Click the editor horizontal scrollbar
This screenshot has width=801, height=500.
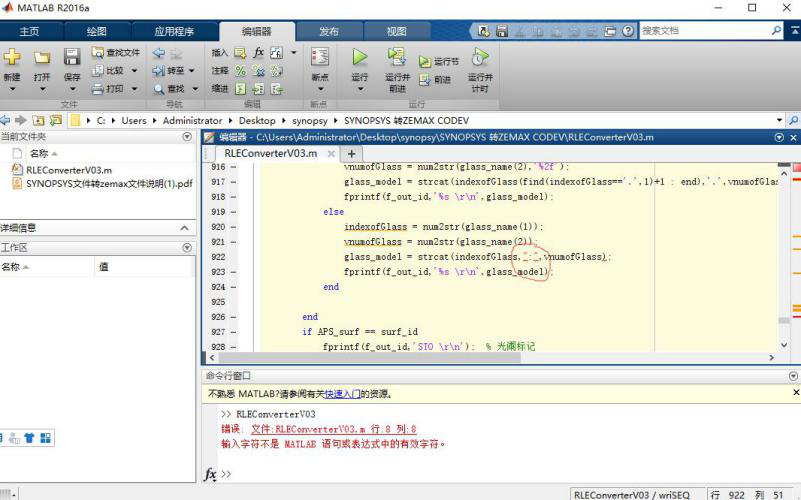click(x=368, y=358)
